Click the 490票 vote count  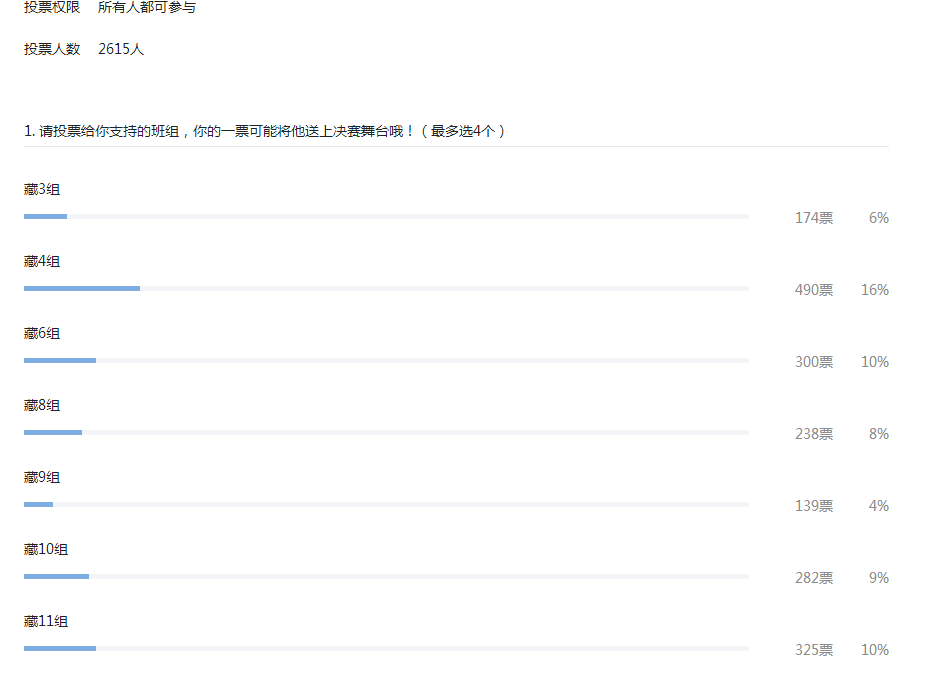pos(813,290)
